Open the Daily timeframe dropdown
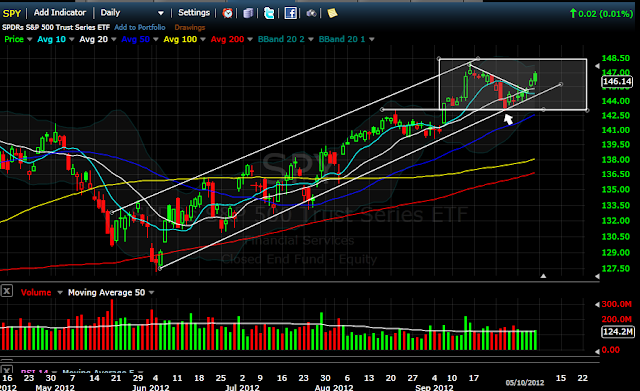 point(132,13)
